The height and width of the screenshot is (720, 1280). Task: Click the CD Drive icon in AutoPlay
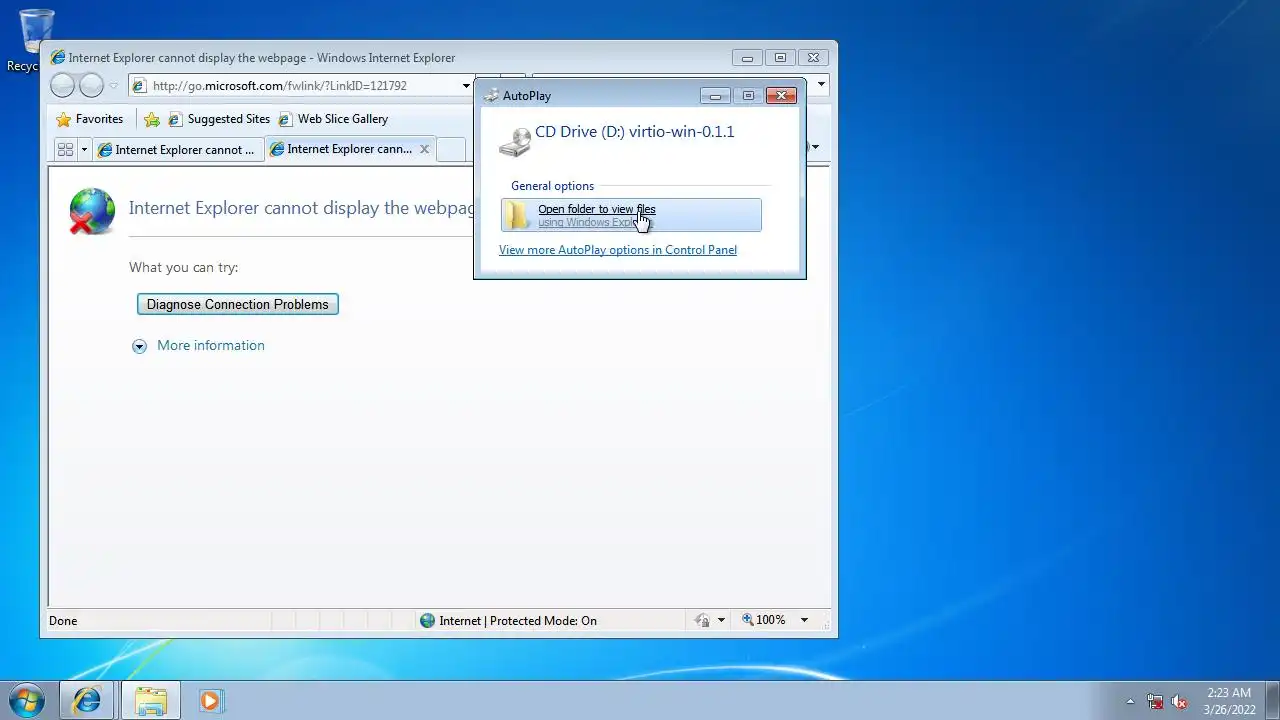[515, 142]
